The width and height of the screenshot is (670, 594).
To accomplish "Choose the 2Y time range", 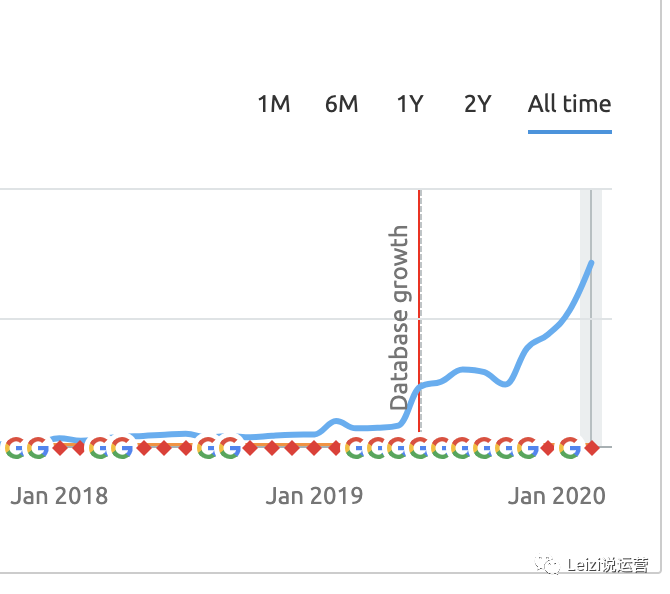I will pos(477,104).
